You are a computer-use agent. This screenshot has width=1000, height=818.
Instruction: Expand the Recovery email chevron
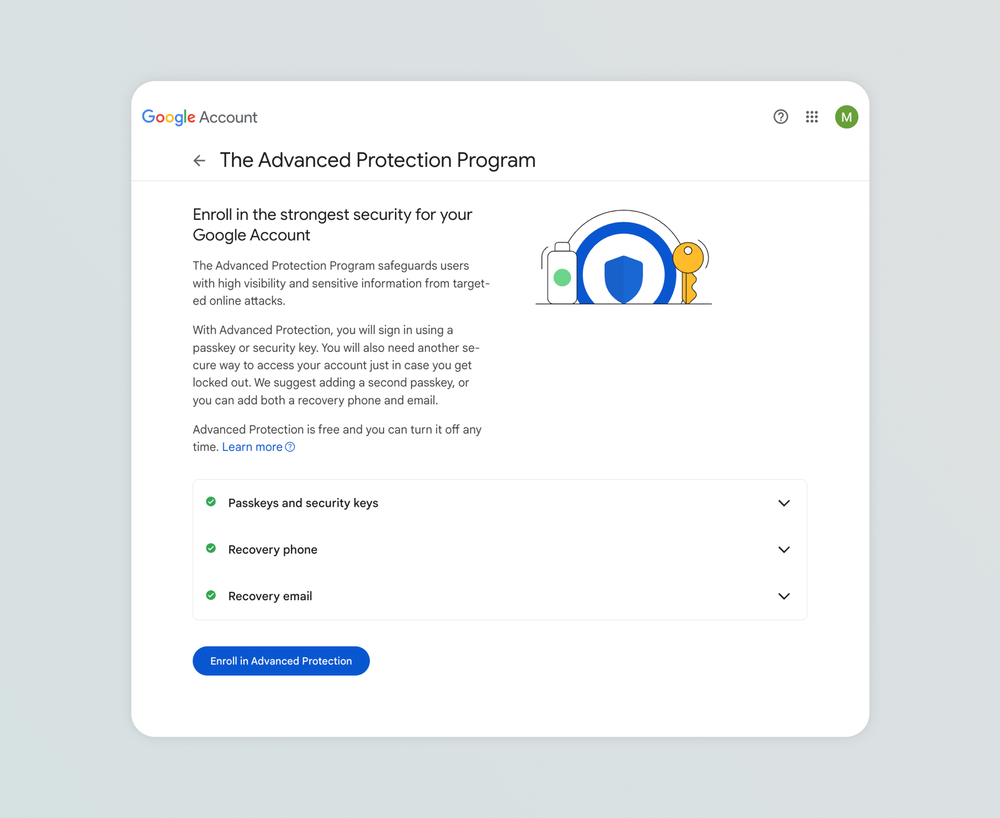[x=784, y=596]
